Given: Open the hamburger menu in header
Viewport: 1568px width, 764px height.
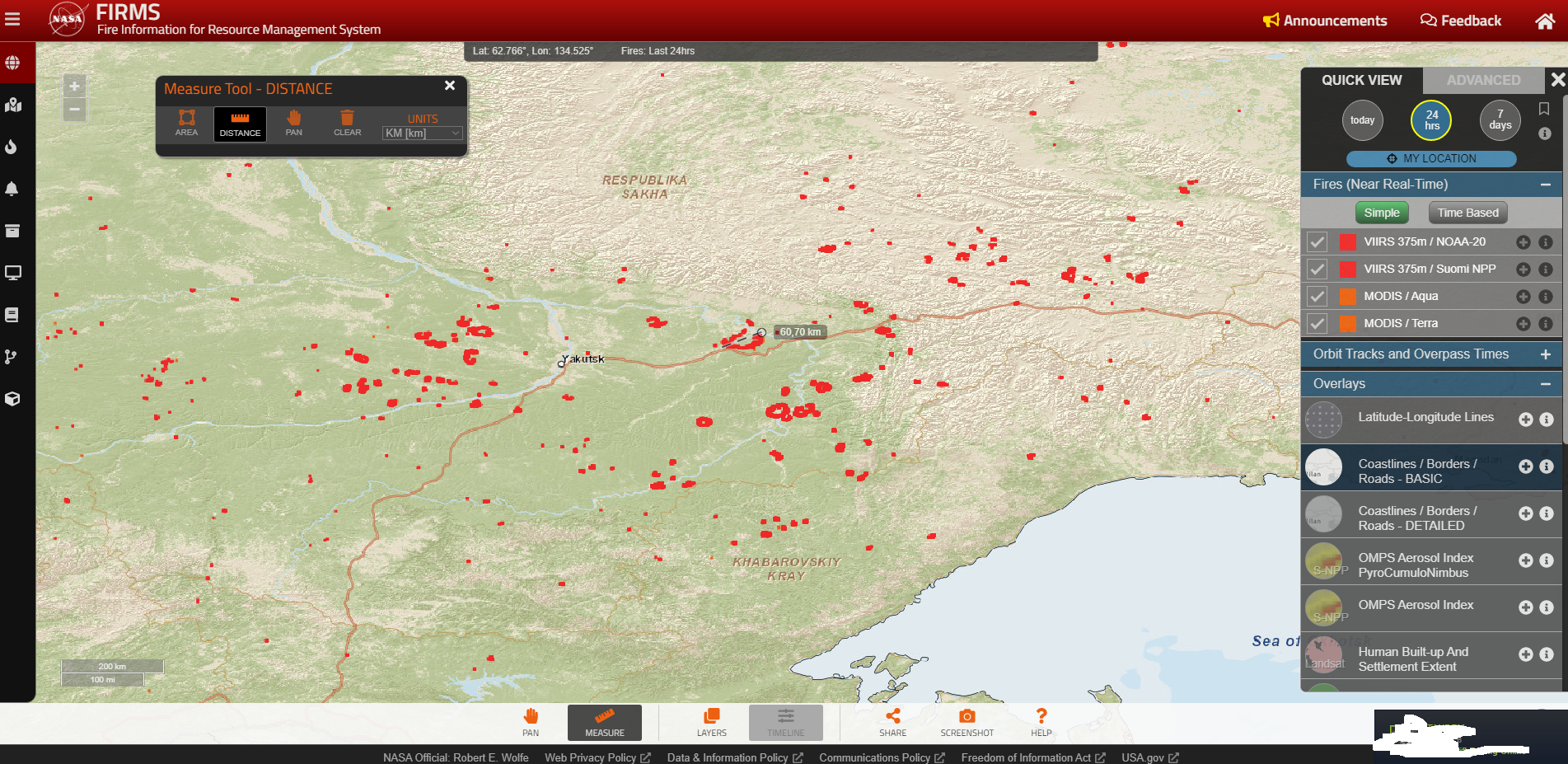Looking at the screenshot, I should tap(12, 19).
